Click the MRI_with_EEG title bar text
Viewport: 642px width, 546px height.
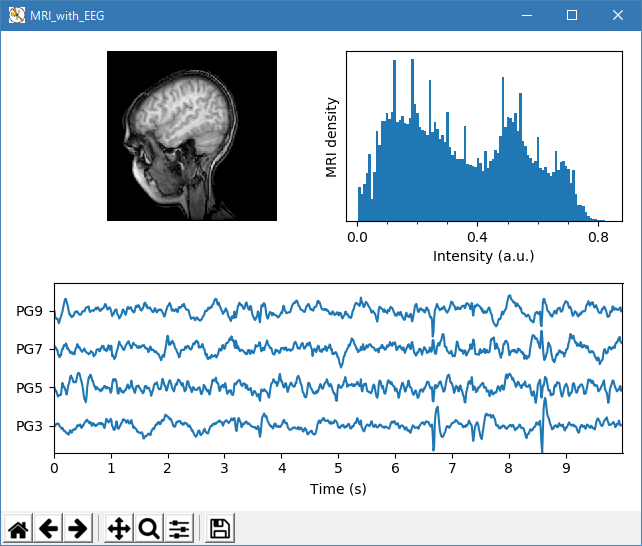67,16
